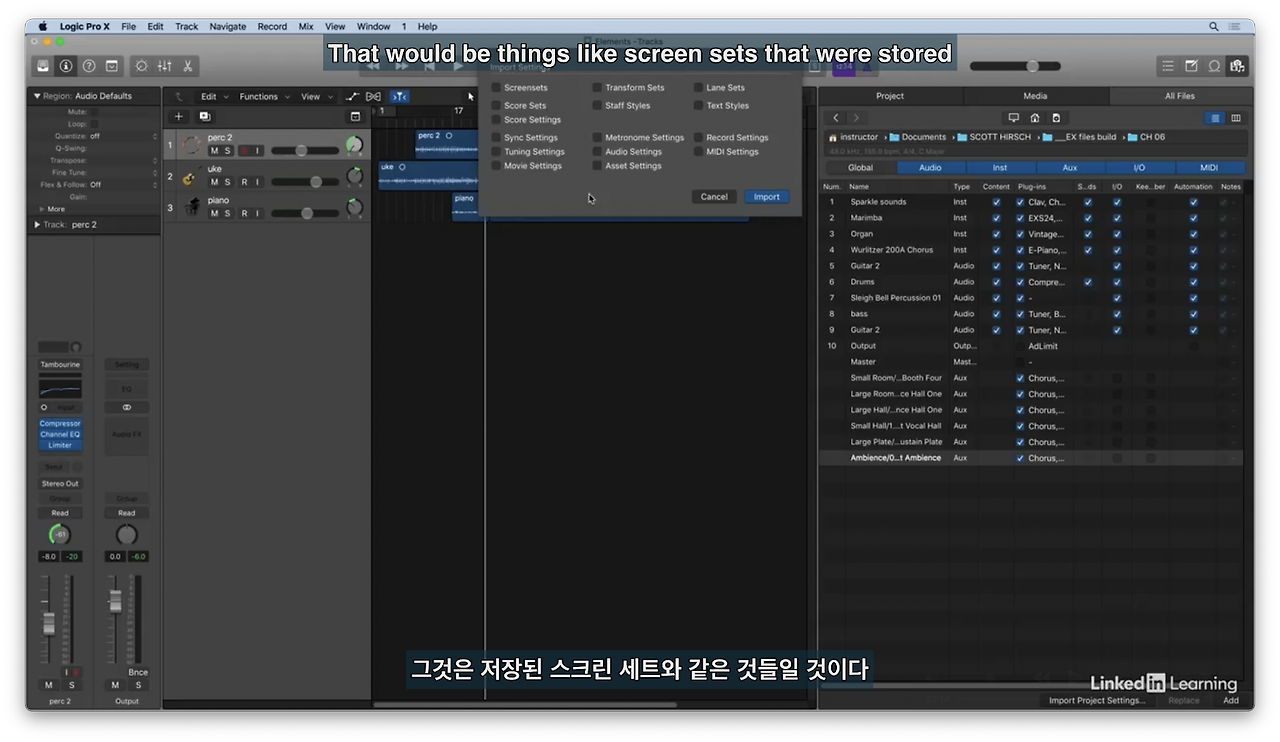Viewport: 1280px width, 742px height.
Task: Open the Loop Browser icon
Action: coord(1214,66)
